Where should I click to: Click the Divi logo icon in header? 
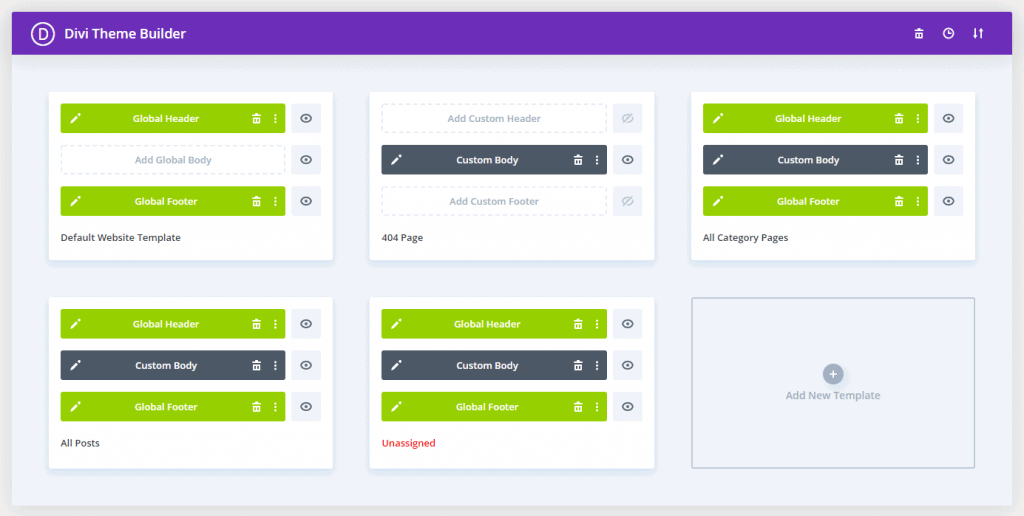42,34
